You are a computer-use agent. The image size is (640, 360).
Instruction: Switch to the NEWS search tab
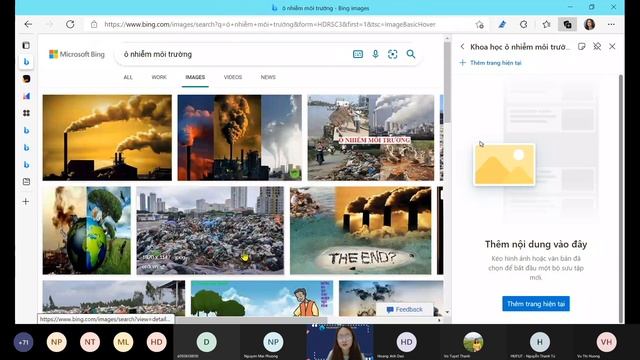click(268, 77)
